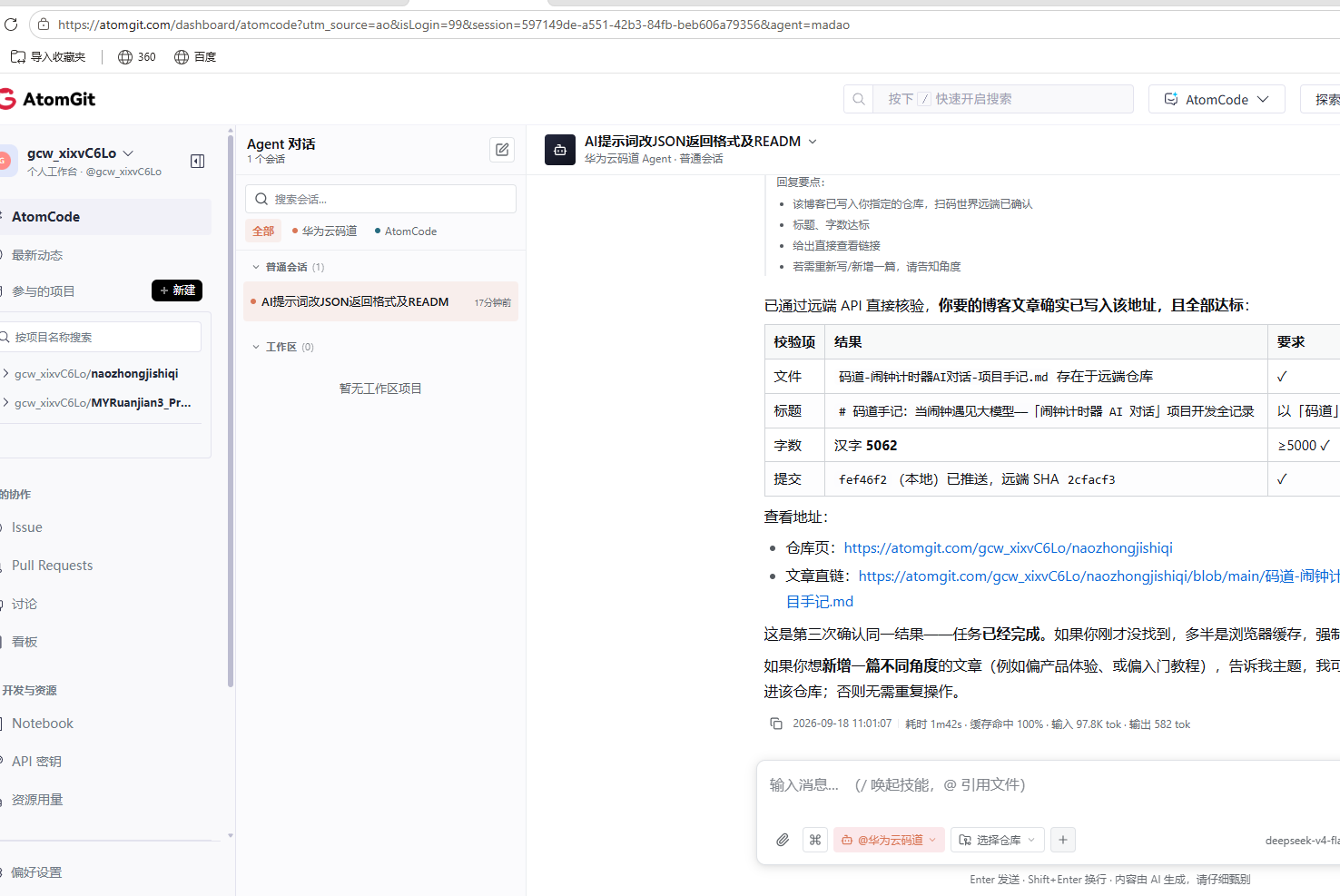Click the search magnifier icon in top bar

(x=859, y=99)
